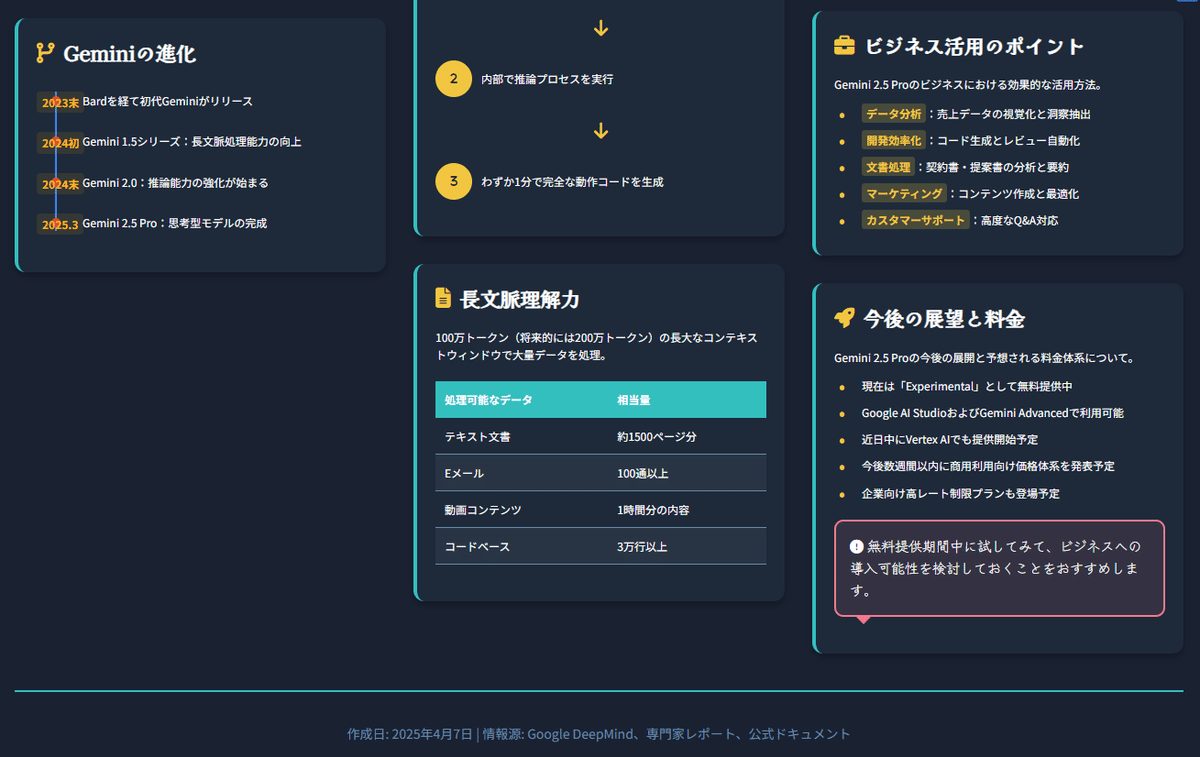The image size is (1200, 757).
Task: Click the 1時間分の内容 table cell
Action: (x=687, y=510)
